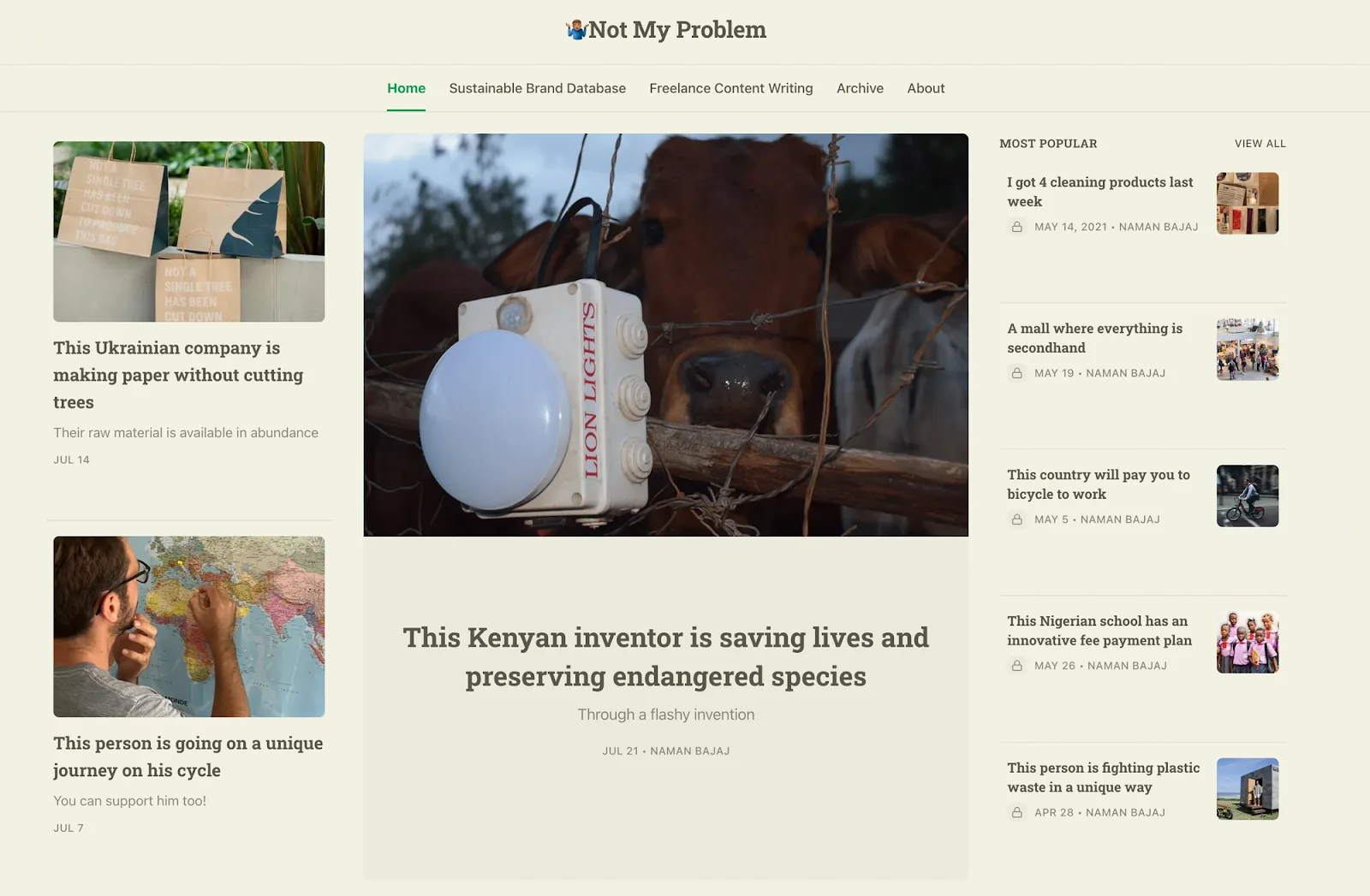Click lock icon beside May 14, 2021 post

click(x=1016, y=227)
